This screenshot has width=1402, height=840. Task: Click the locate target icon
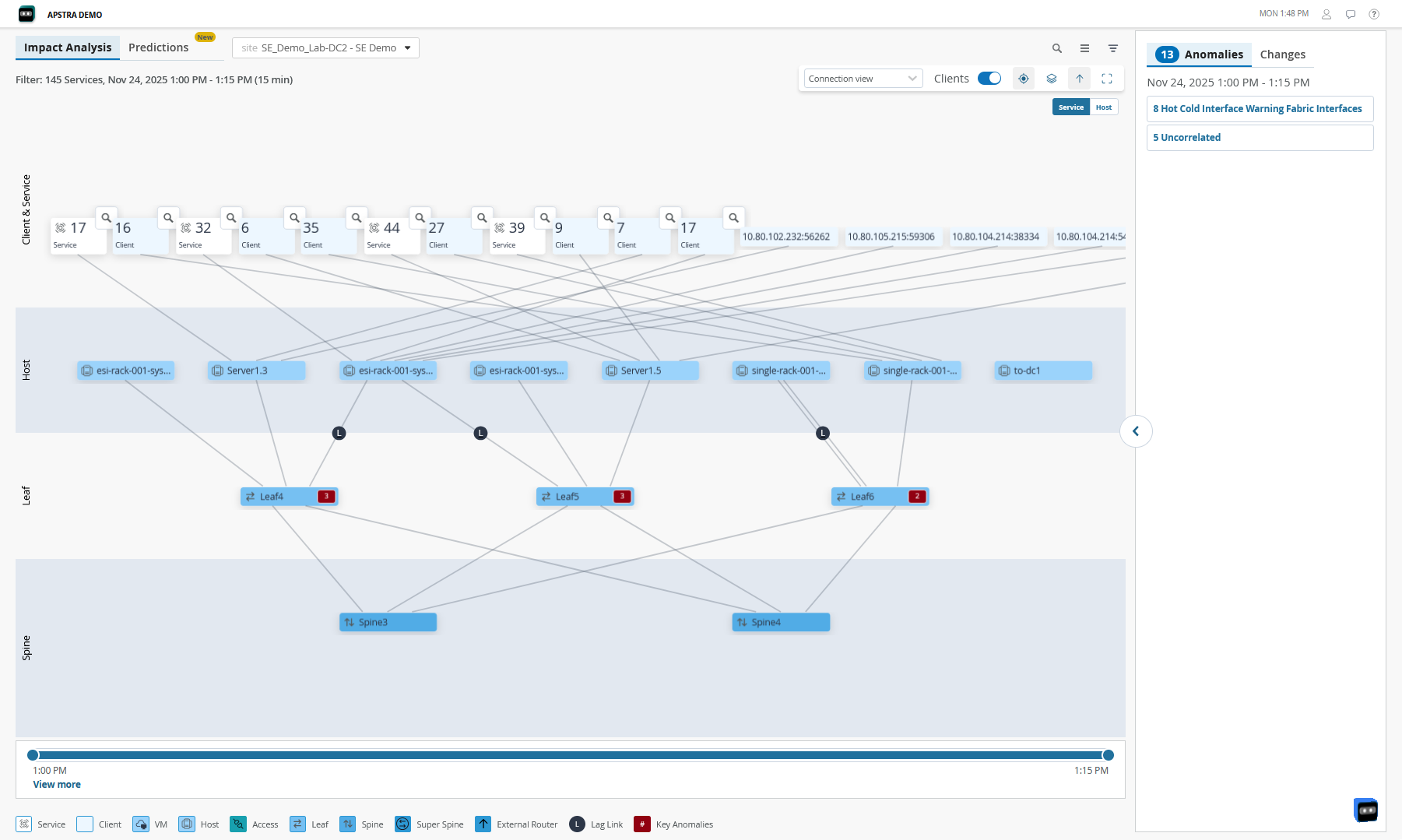1024,79
